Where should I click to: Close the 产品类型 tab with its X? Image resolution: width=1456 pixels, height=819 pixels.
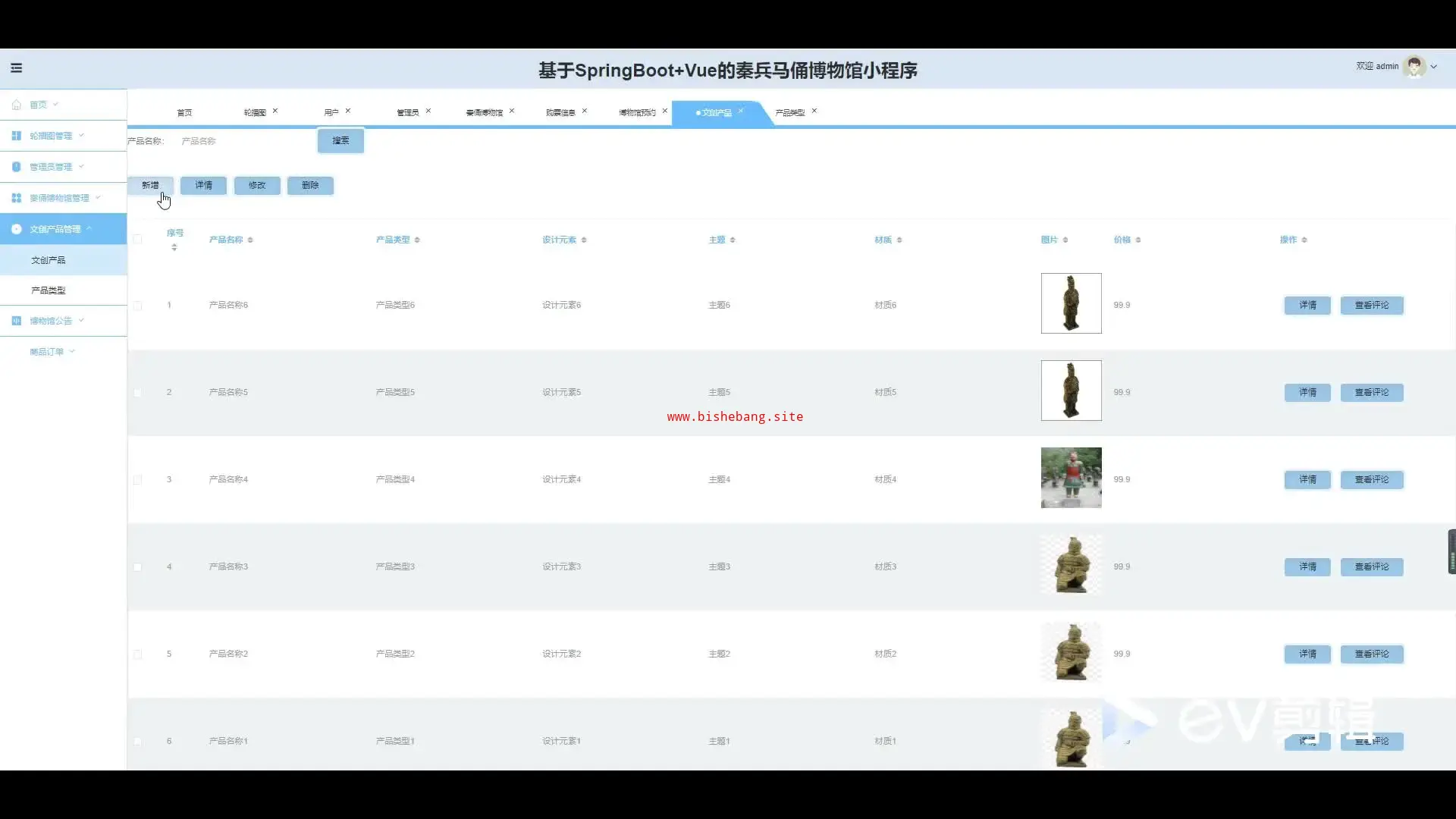point(814,111)
